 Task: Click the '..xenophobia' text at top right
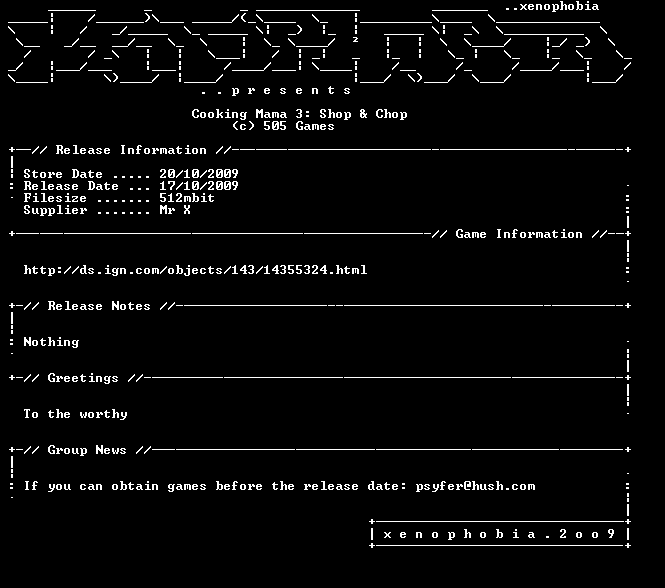[551, 6]
